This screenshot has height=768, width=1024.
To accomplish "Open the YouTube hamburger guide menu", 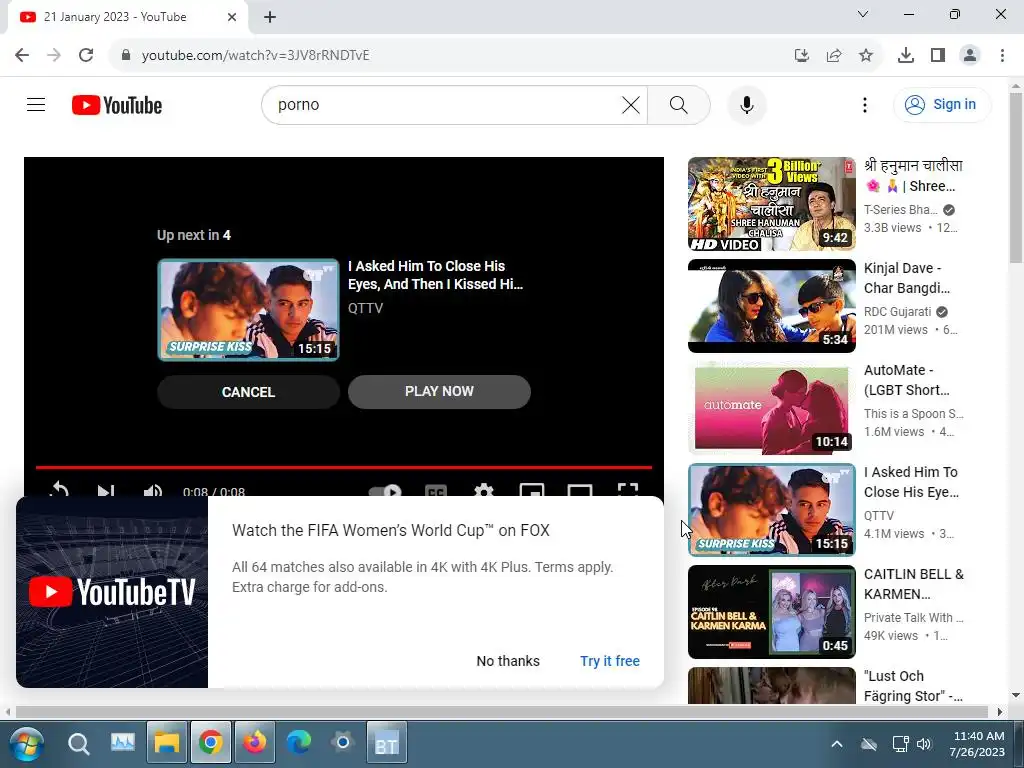I will pyautogui.click(x=36, y=104).
